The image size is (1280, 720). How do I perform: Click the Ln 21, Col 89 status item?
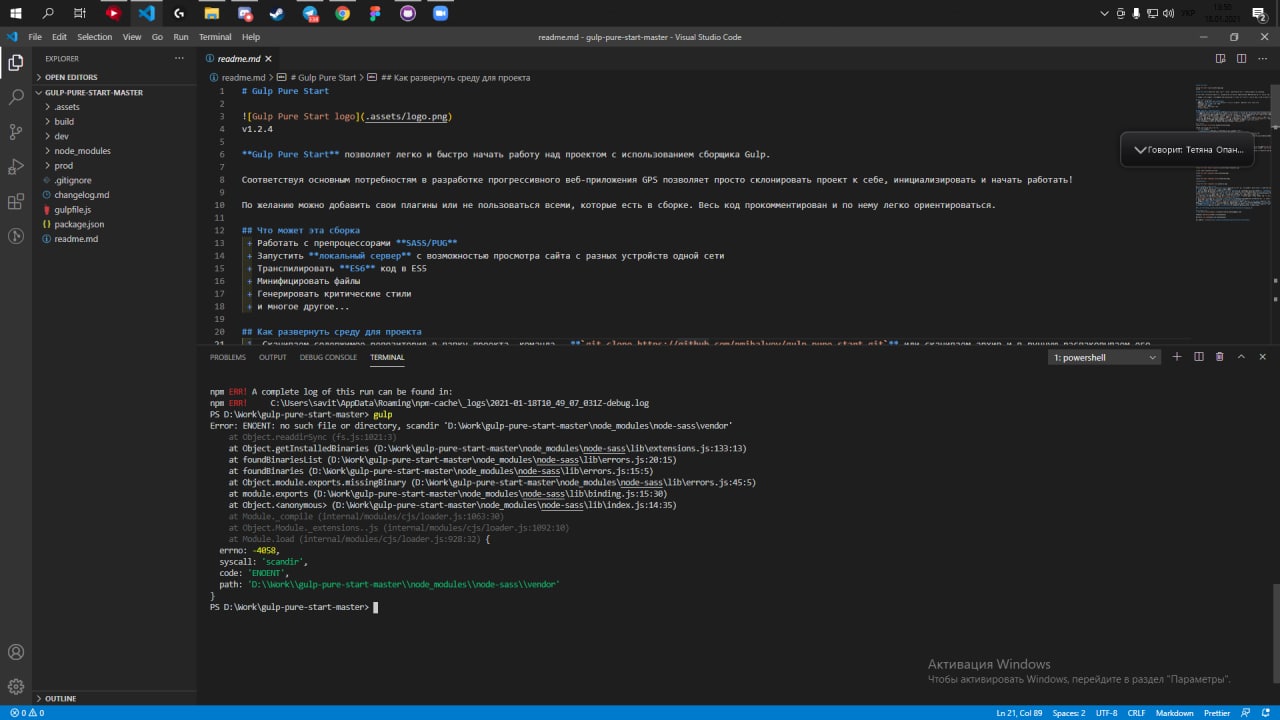[x=1020, y=713]
